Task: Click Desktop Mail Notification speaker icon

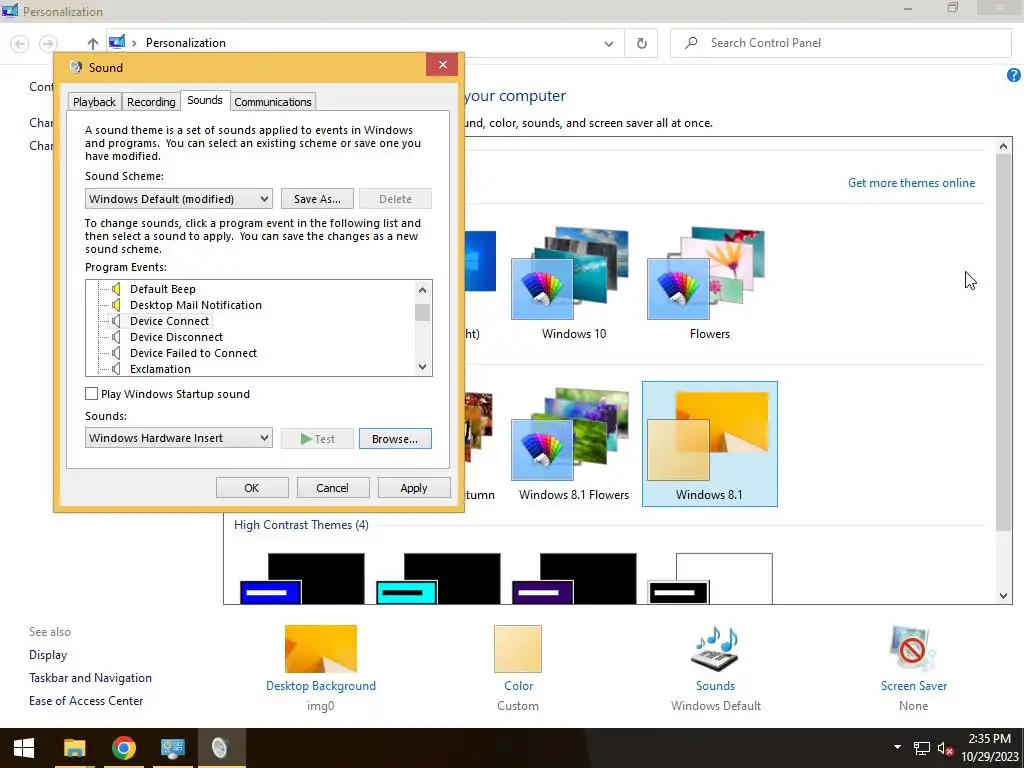Action: point(116,305)
